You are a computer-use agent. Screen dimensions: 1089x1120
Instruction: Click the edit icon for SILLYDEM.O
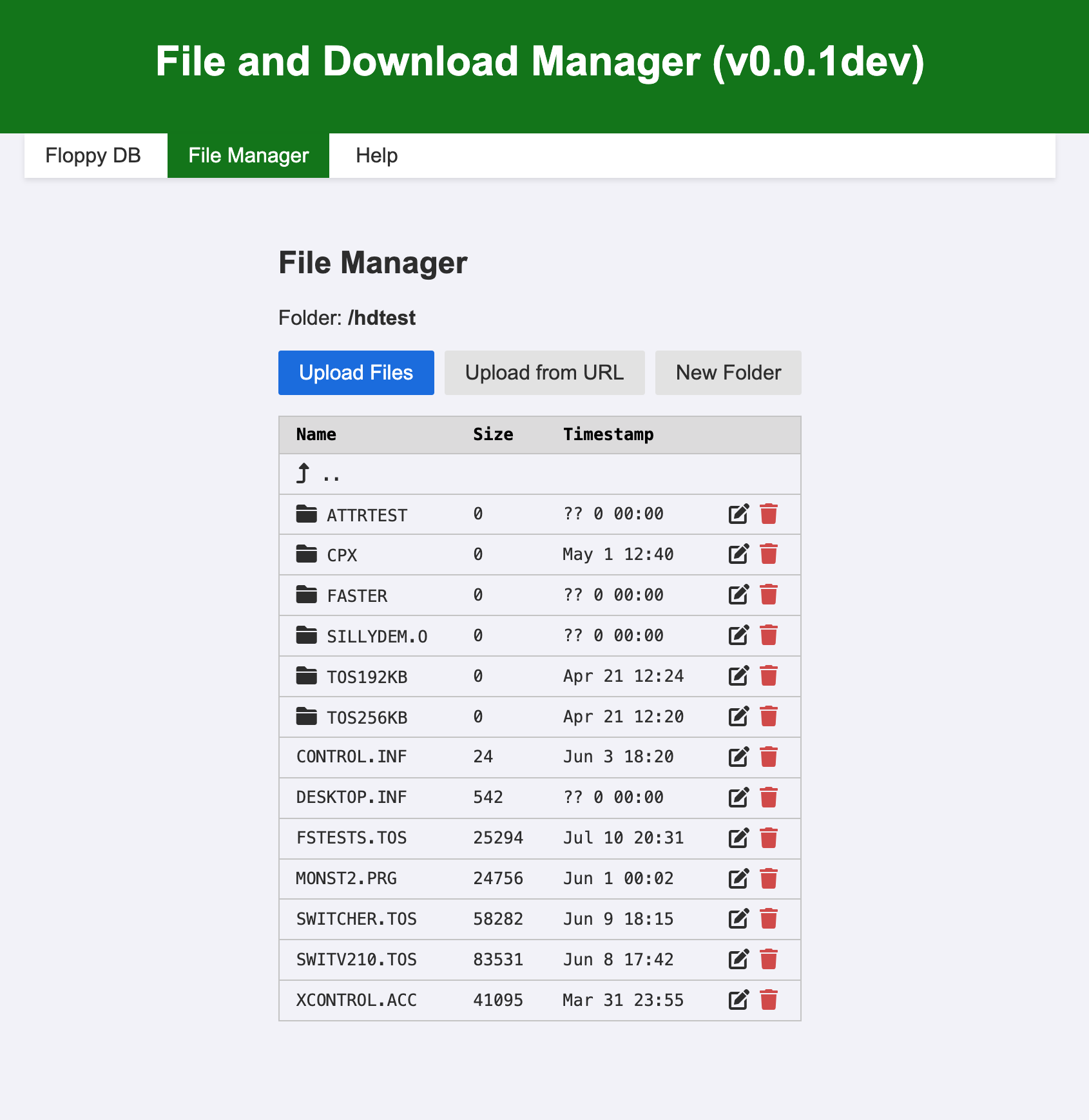click(738, 635)
